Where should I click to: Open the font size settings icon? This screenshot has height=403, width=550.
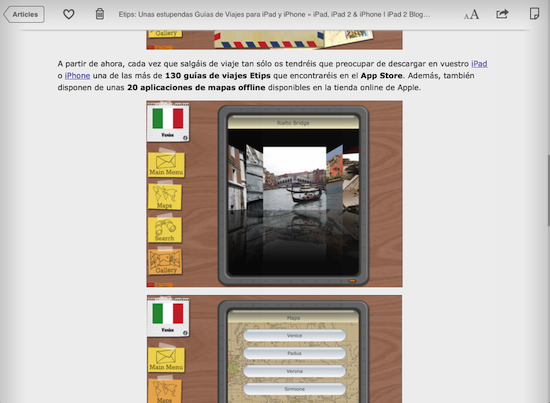471,14
